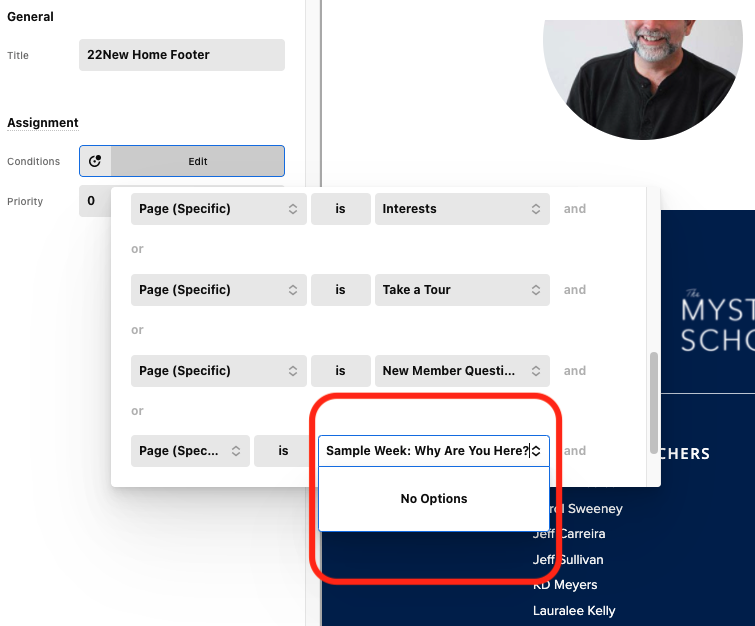Click the round profile photo thumbnail

pos(643,79)
